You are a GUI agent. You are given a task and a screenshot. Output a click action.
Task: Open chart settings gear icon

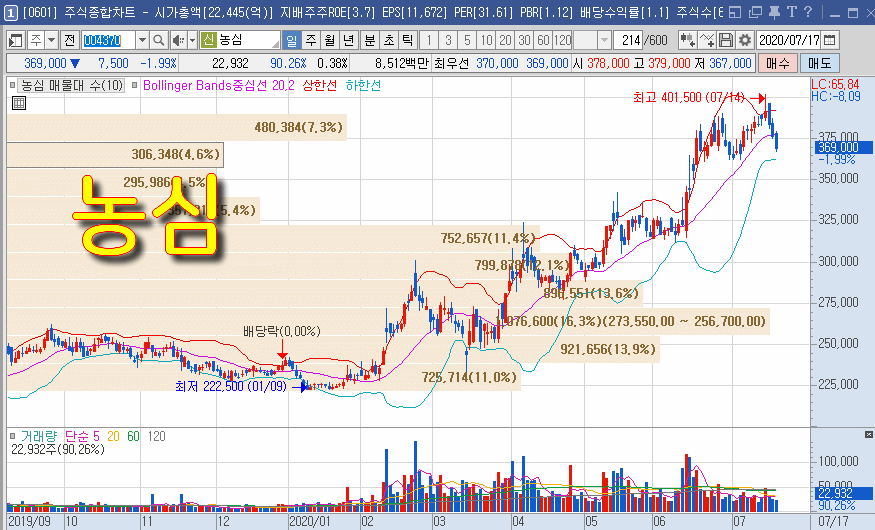point(745,40)
